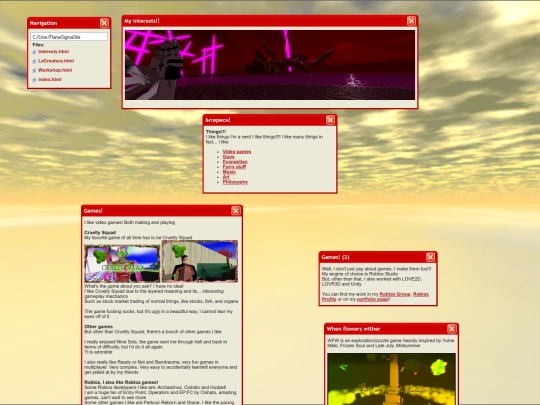
Task: Open the Workshop.html link text in Navigation
Action: (x=55, y=70)
